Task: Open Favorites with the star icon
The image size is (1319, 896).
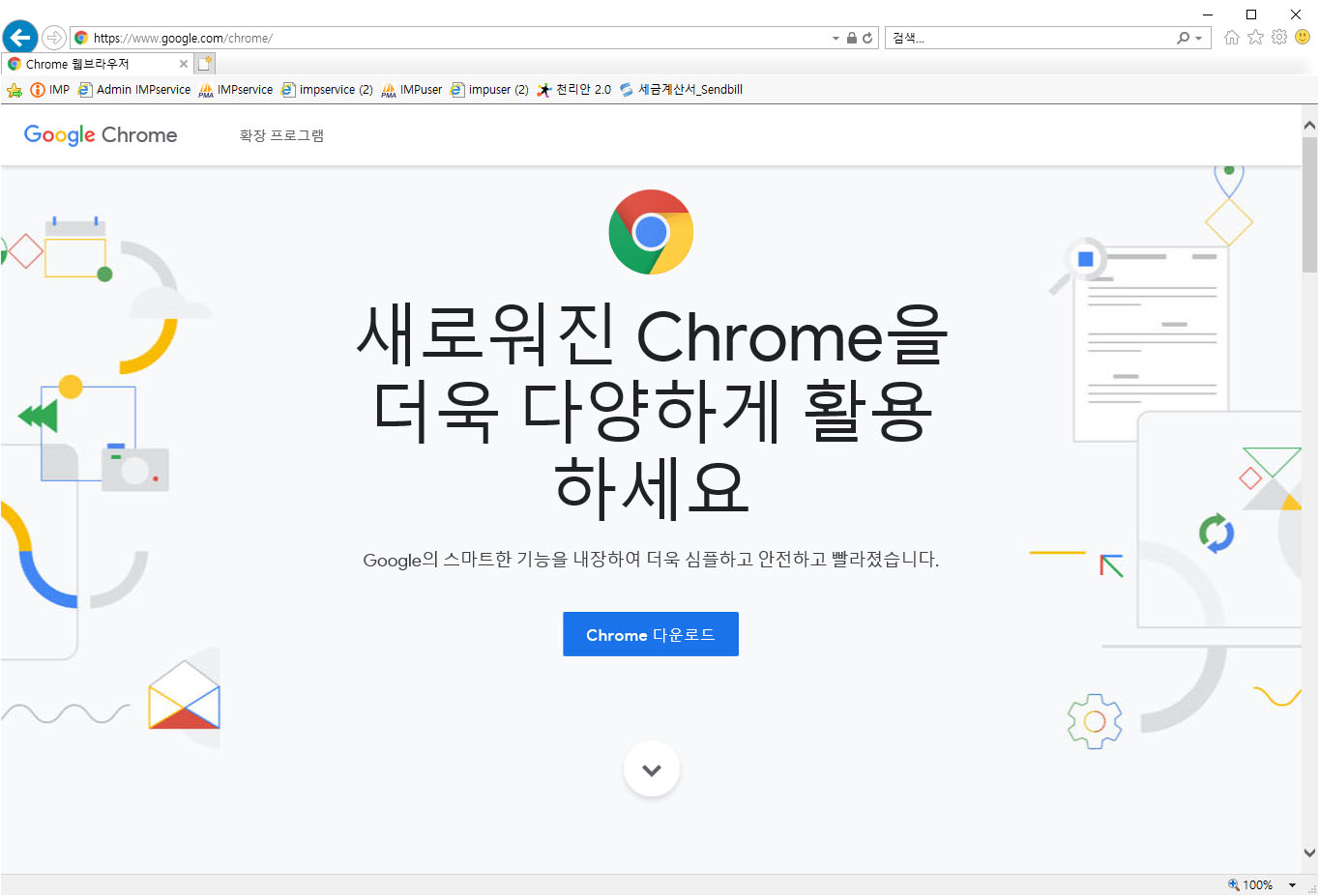Action: [x=1255, y=37]
